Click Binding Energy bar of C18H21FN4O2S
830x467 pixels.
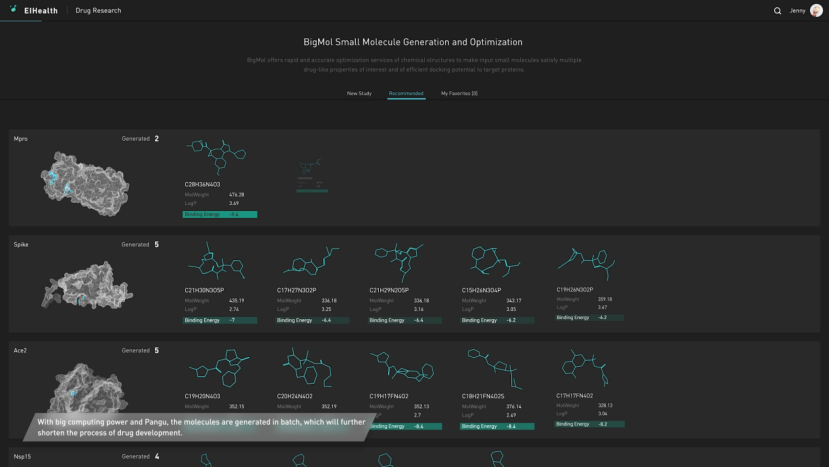click(x=497, y=426)
